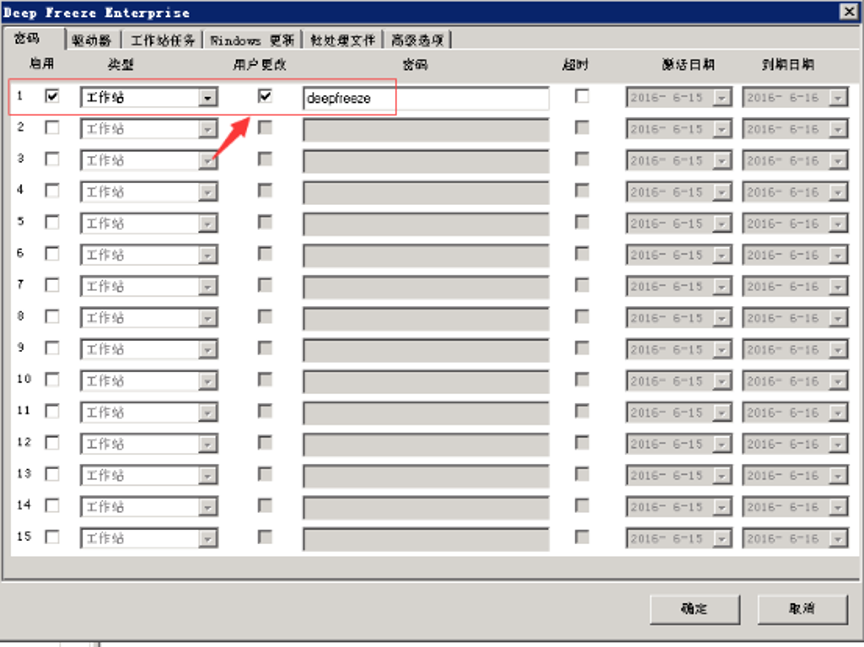Open the 类型 dropdown in row 7
Image resolution: width=864 pixels, height=647 pixels.
pyautogui.click(x=207, y=286)
